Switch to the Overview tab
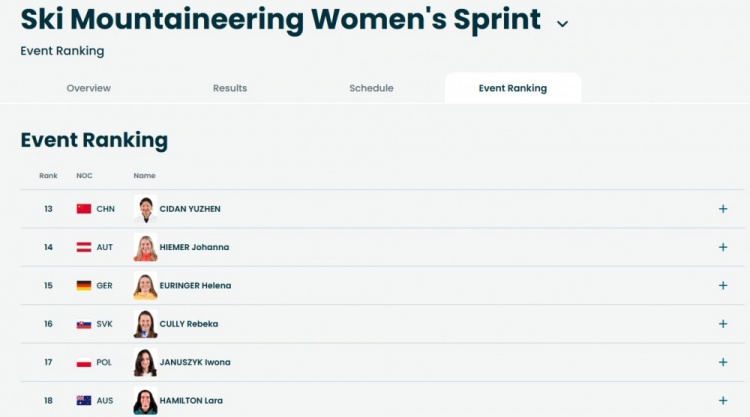750x417 pixels. 89,88
